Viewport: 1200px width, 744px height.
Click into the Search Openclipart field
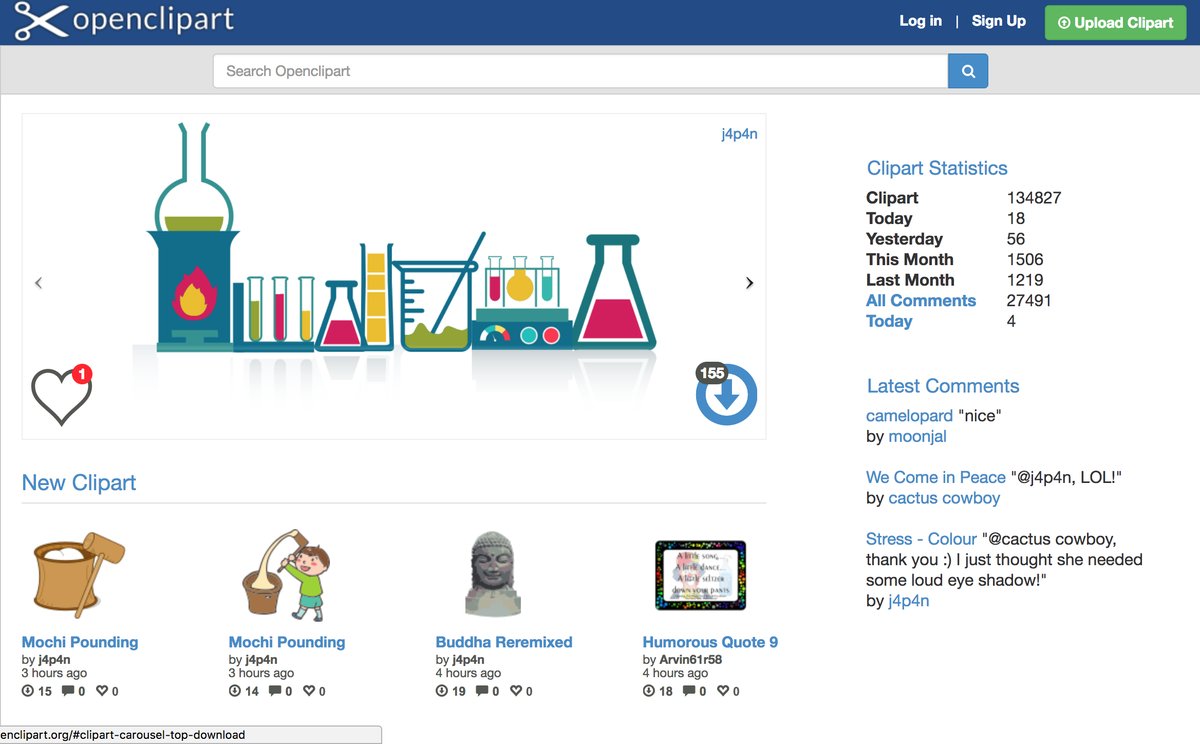(x=580, y=71)
